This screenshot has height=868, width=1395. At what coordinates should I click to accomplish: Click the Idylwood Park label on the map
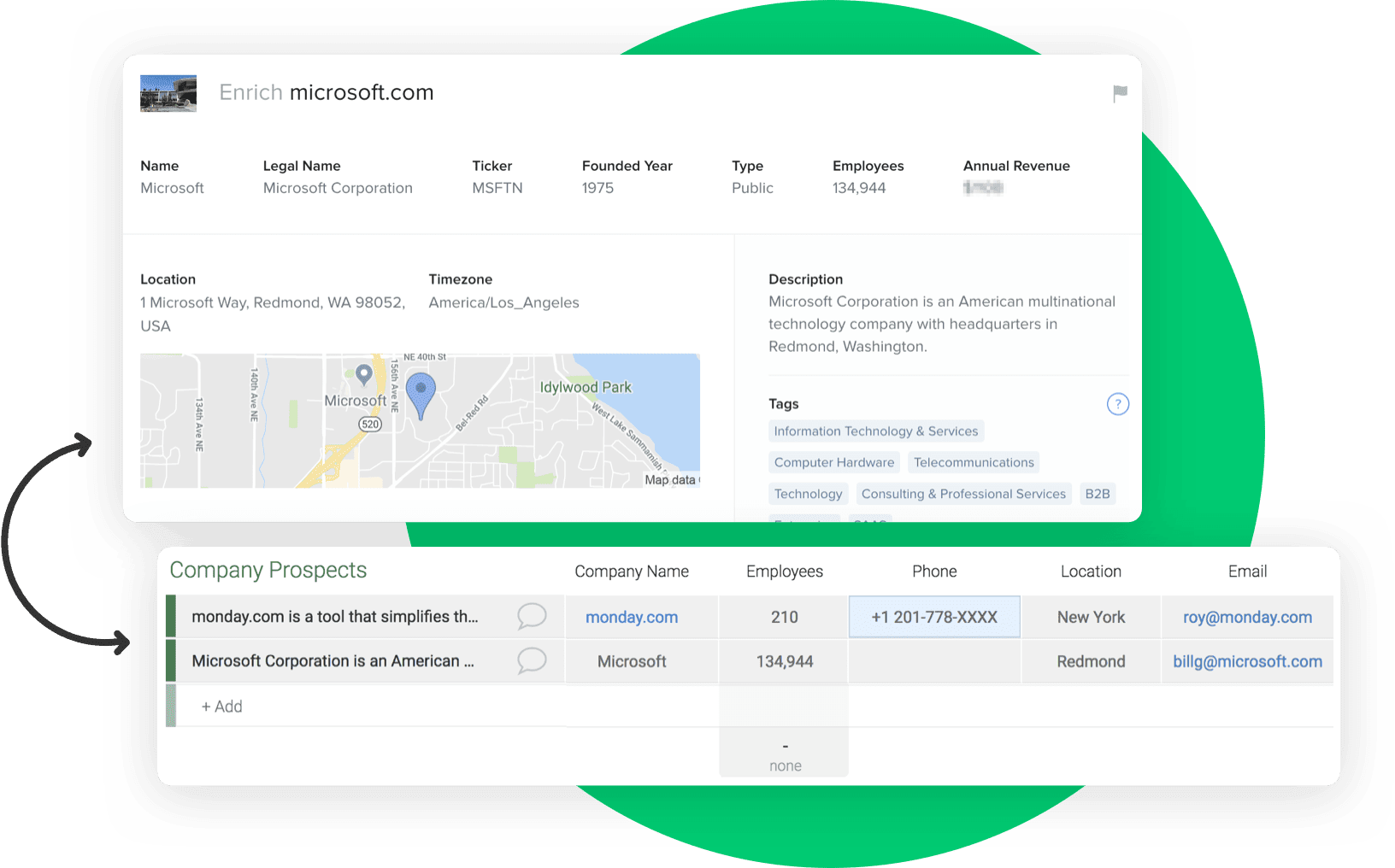coord(586,387)
